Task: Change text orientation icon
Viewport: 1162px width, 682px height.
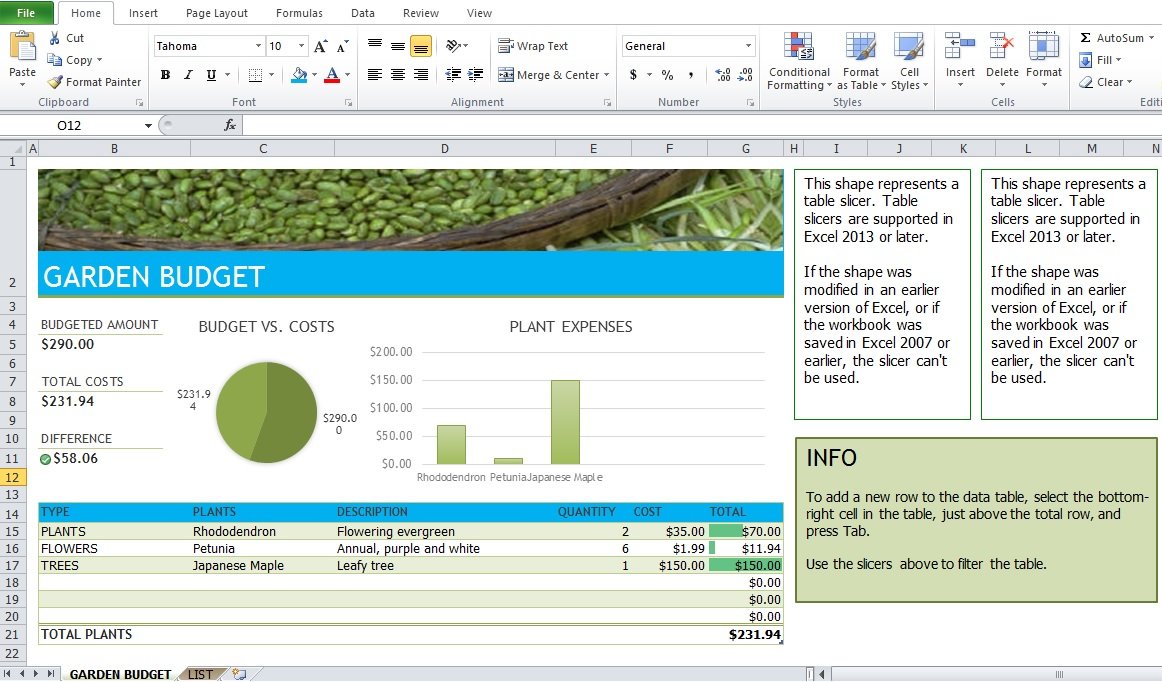Action: click(x=454, y=46)
